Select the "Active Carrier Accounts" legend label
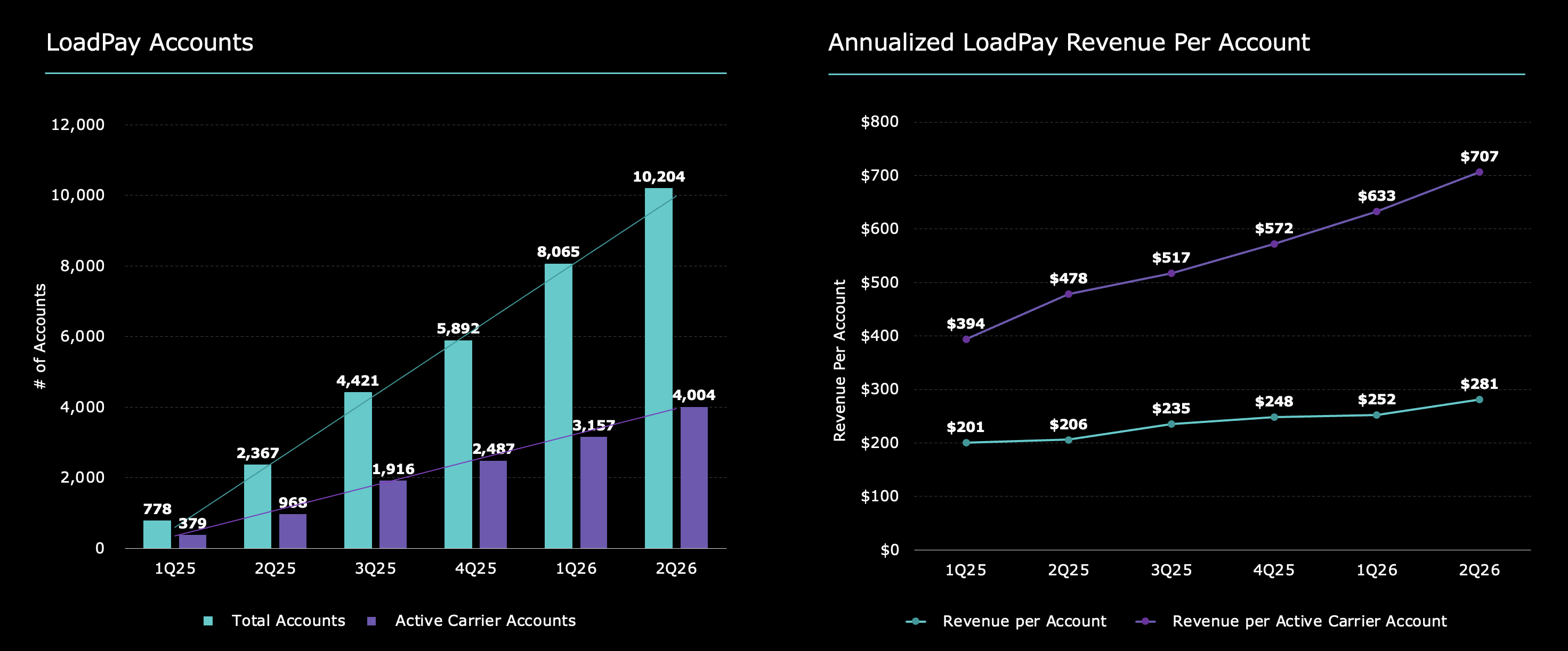The width and height of the screenshot is (1568, 651). [x=485, y=621]
